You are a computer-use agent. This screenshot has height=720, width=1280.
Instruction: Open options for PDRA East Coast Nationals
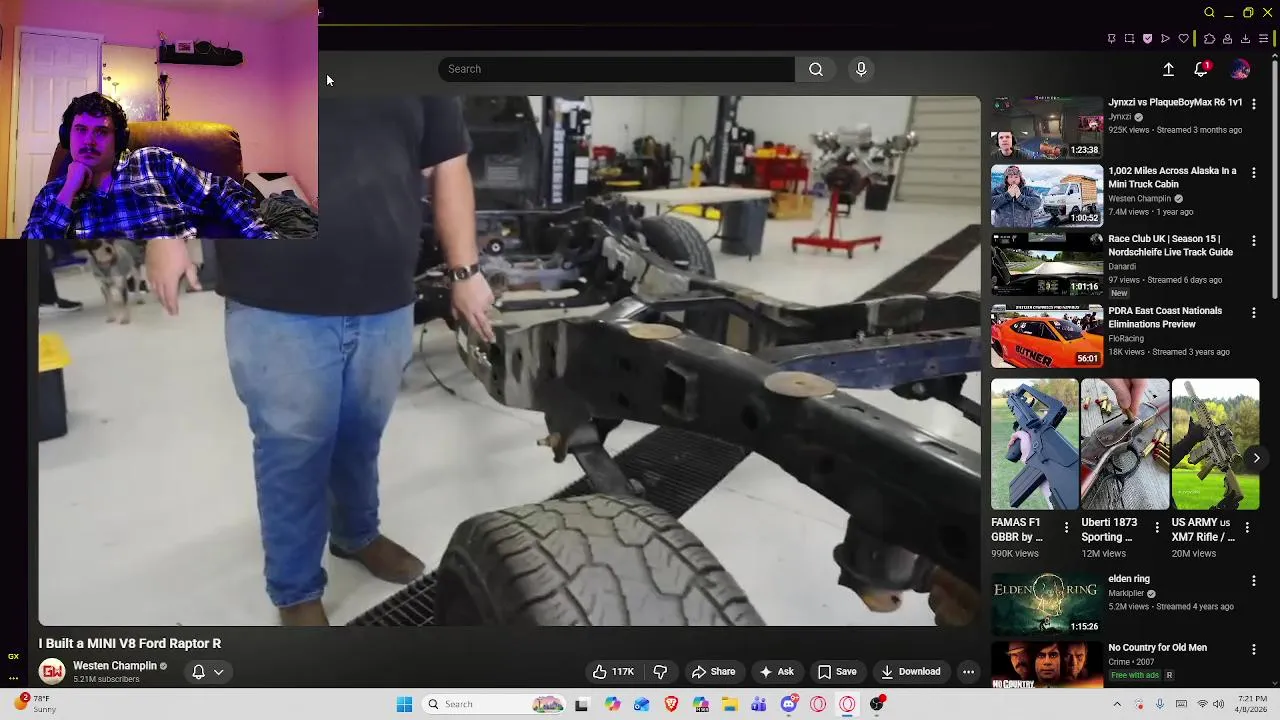[x=1254, y=313]
